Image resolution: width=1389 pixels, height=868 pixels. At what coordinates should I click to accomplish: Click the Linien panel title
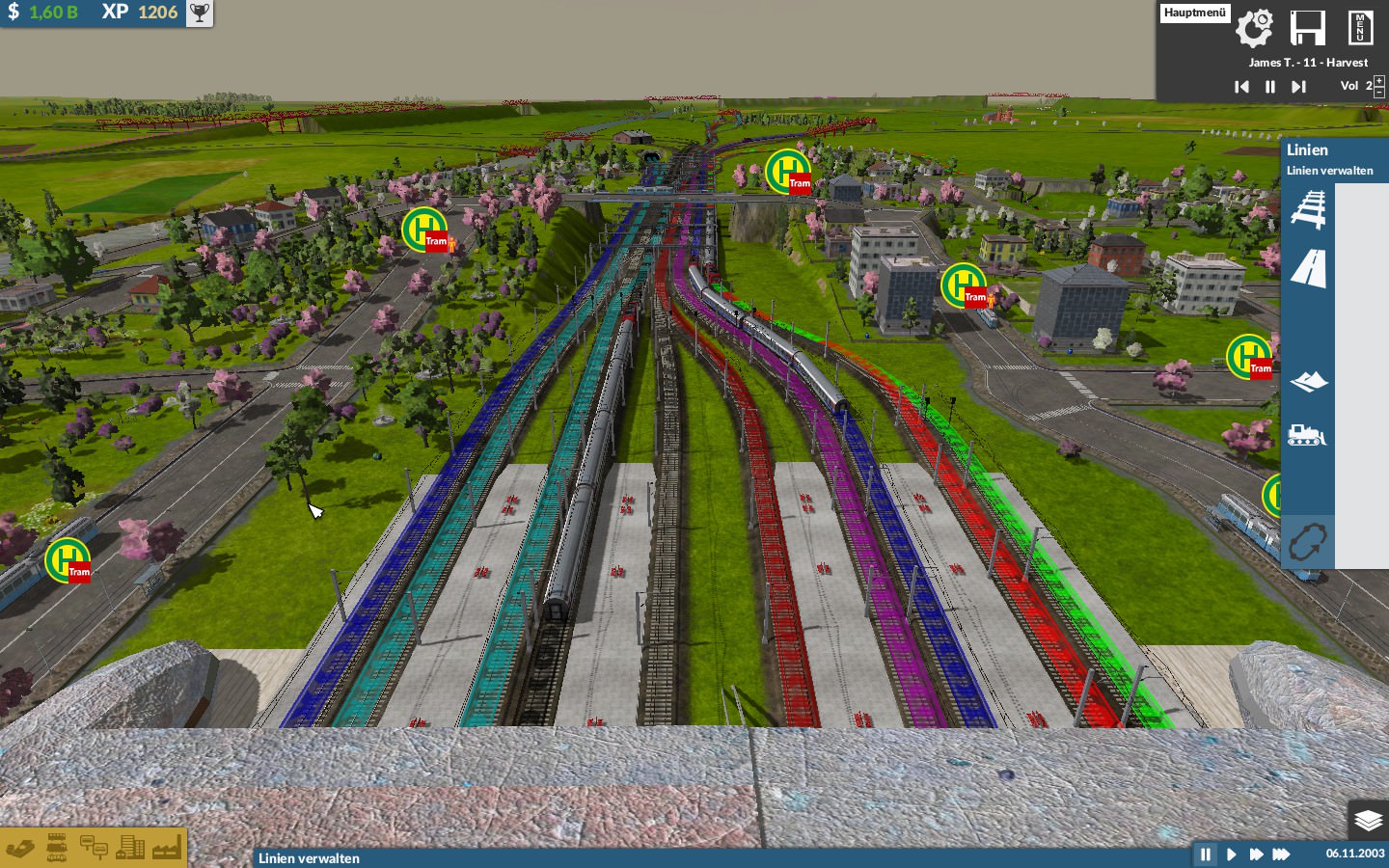[x=1307, y=149]
